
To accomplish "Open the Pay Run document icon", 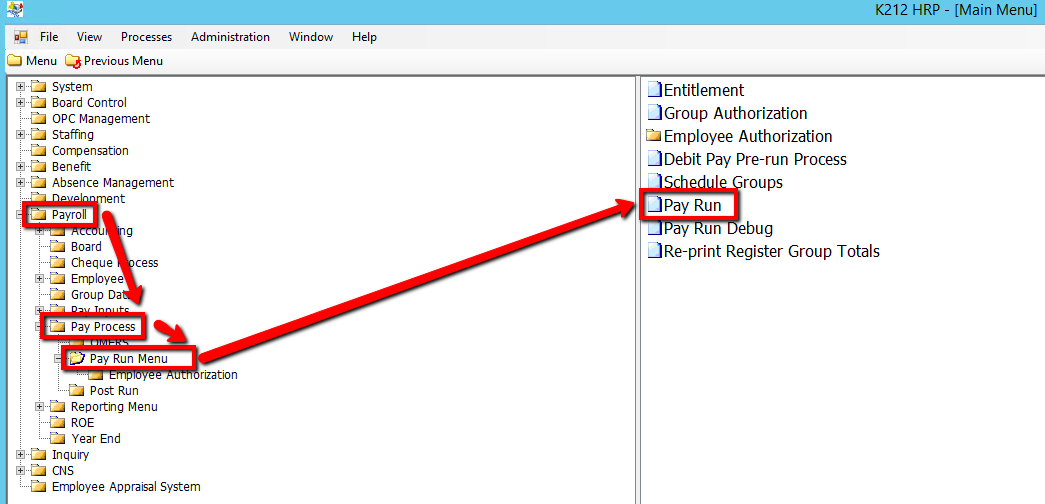I will click(655, 206).
